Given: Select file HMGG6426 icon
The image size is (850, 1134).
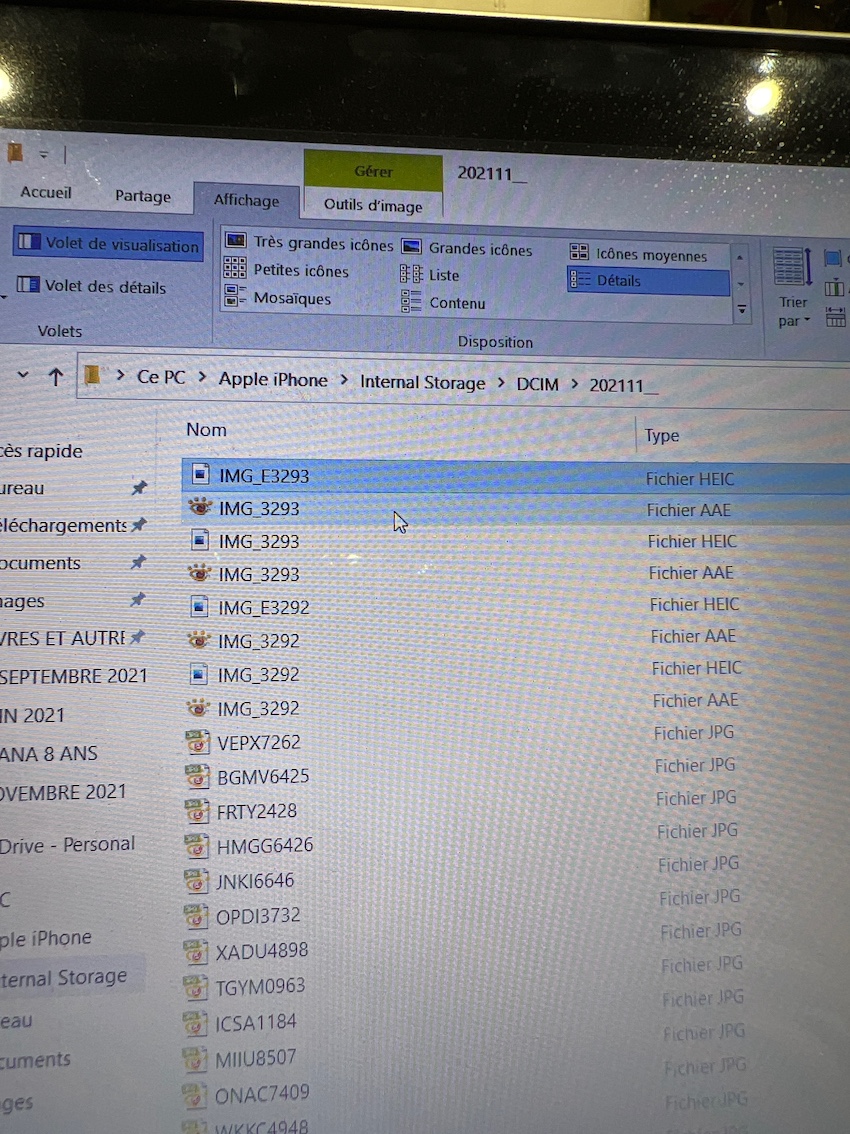Looking at the screenshot, I should click(196, 844).
